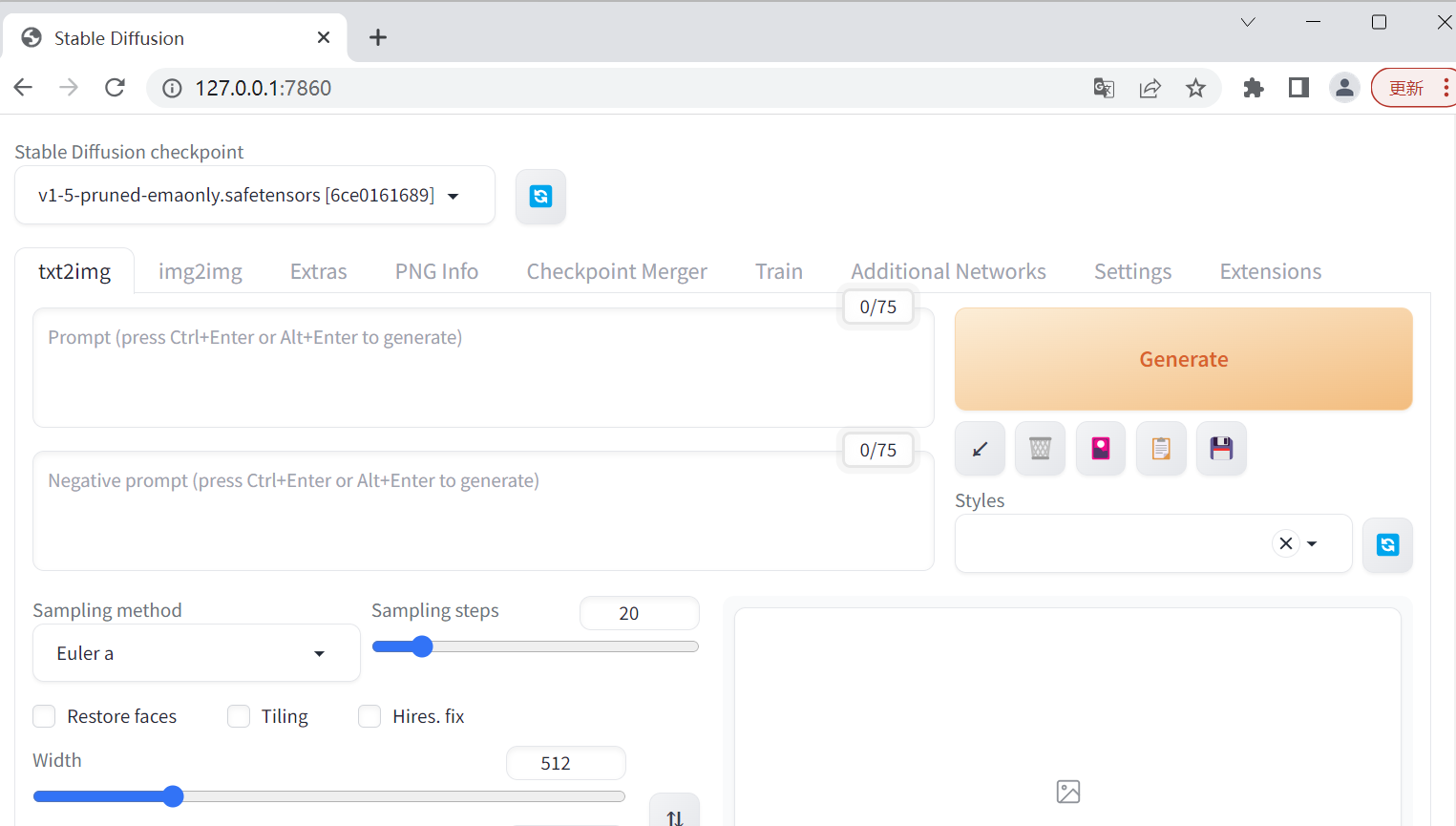Click into the Negative prompt text box
The width and height of the screenshot is (1456, 826).
coord(483,511)
